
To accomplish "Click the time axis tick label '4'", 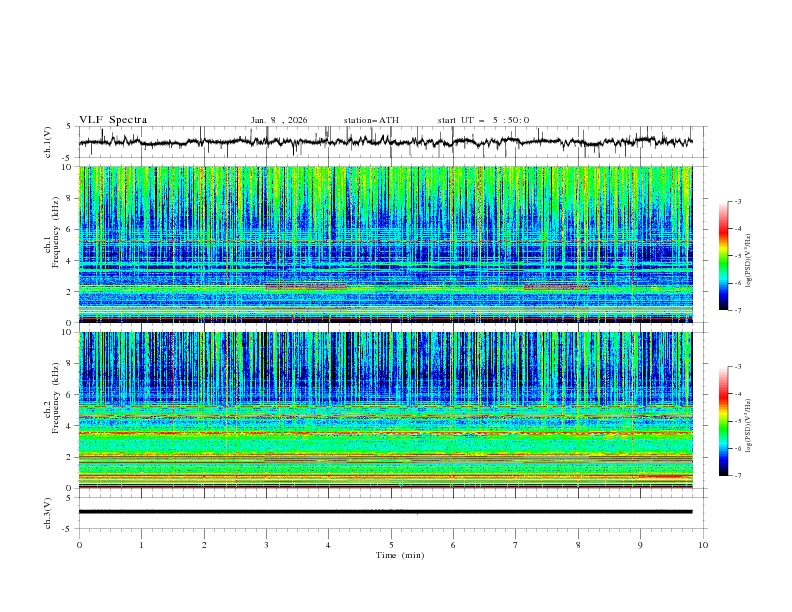I will [328, 545].
